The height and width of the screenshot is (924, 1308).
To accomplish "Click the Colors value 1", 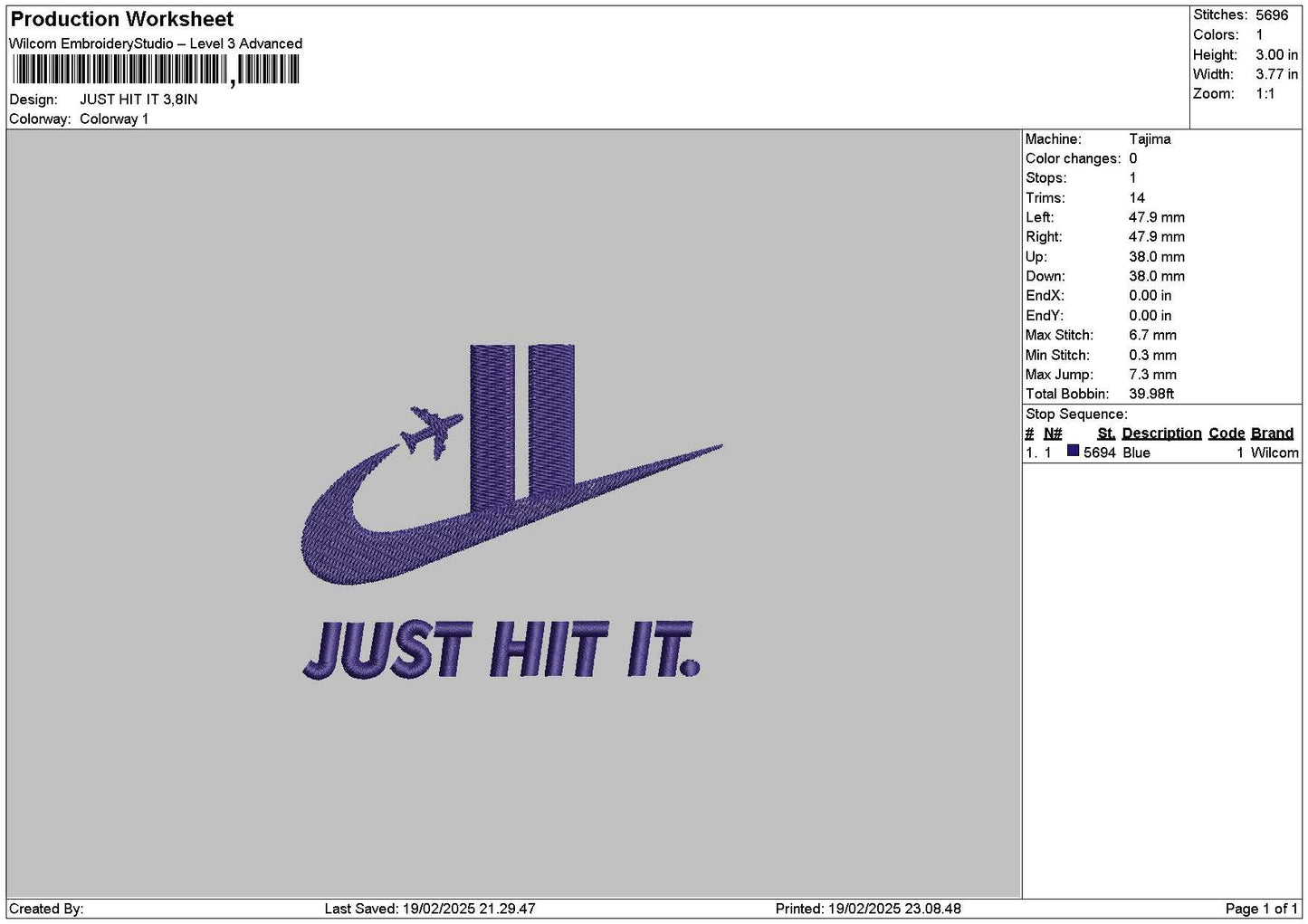I will pos(1260,35).
